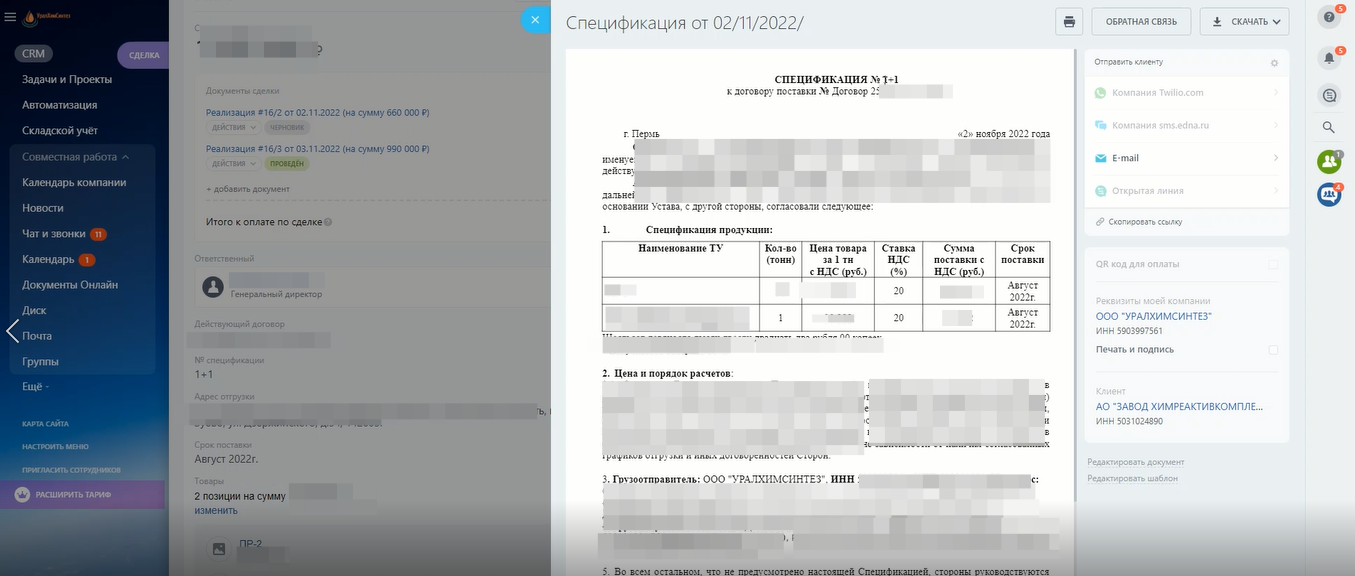This screenshot has height=576, width=1355.
Task: Open Документы Онлайн menu item
Action: click(x=70, y=285)
